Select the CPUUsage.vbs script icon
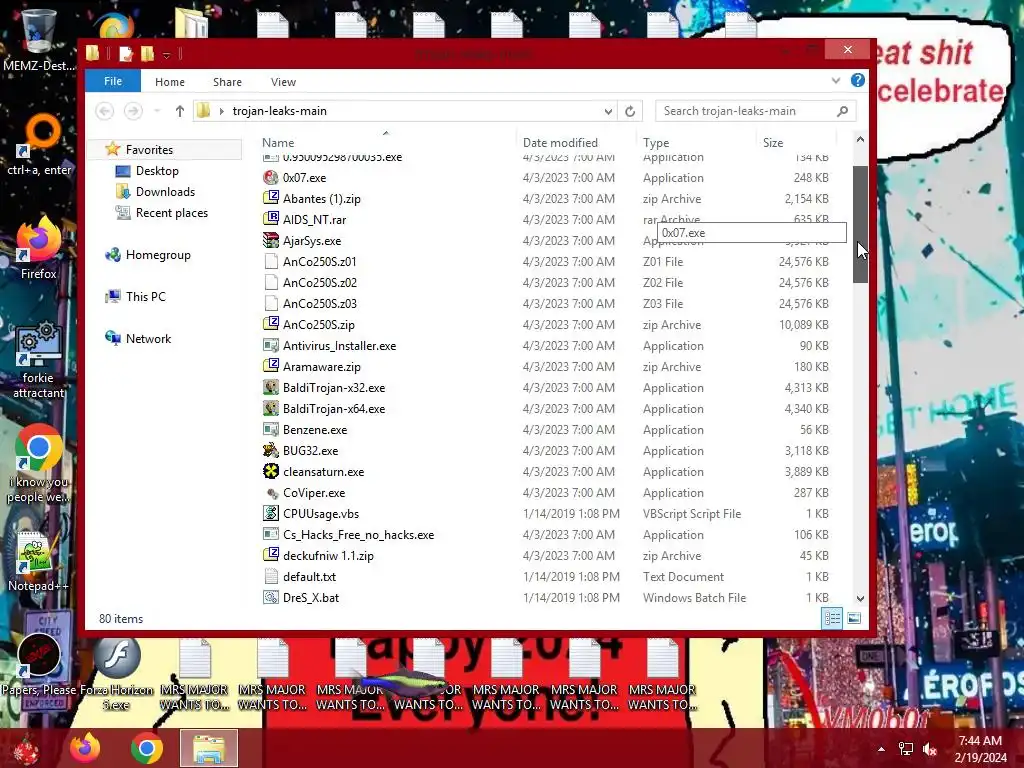1024x768 pixels. coord(270,513)
